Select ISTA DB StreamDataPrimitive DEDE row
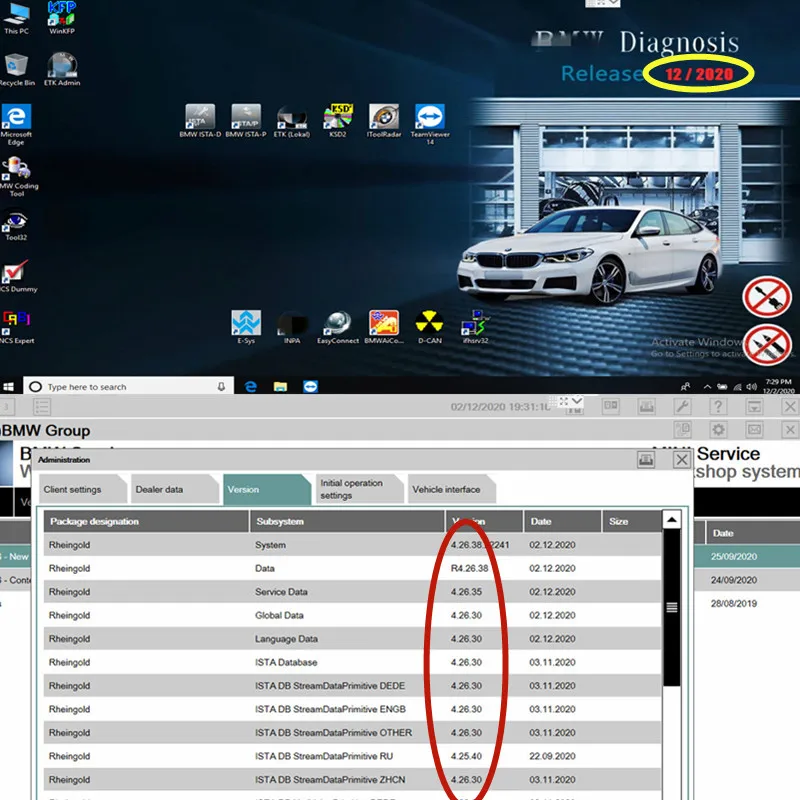Screen dimensions: 800x800 point(352,686)
